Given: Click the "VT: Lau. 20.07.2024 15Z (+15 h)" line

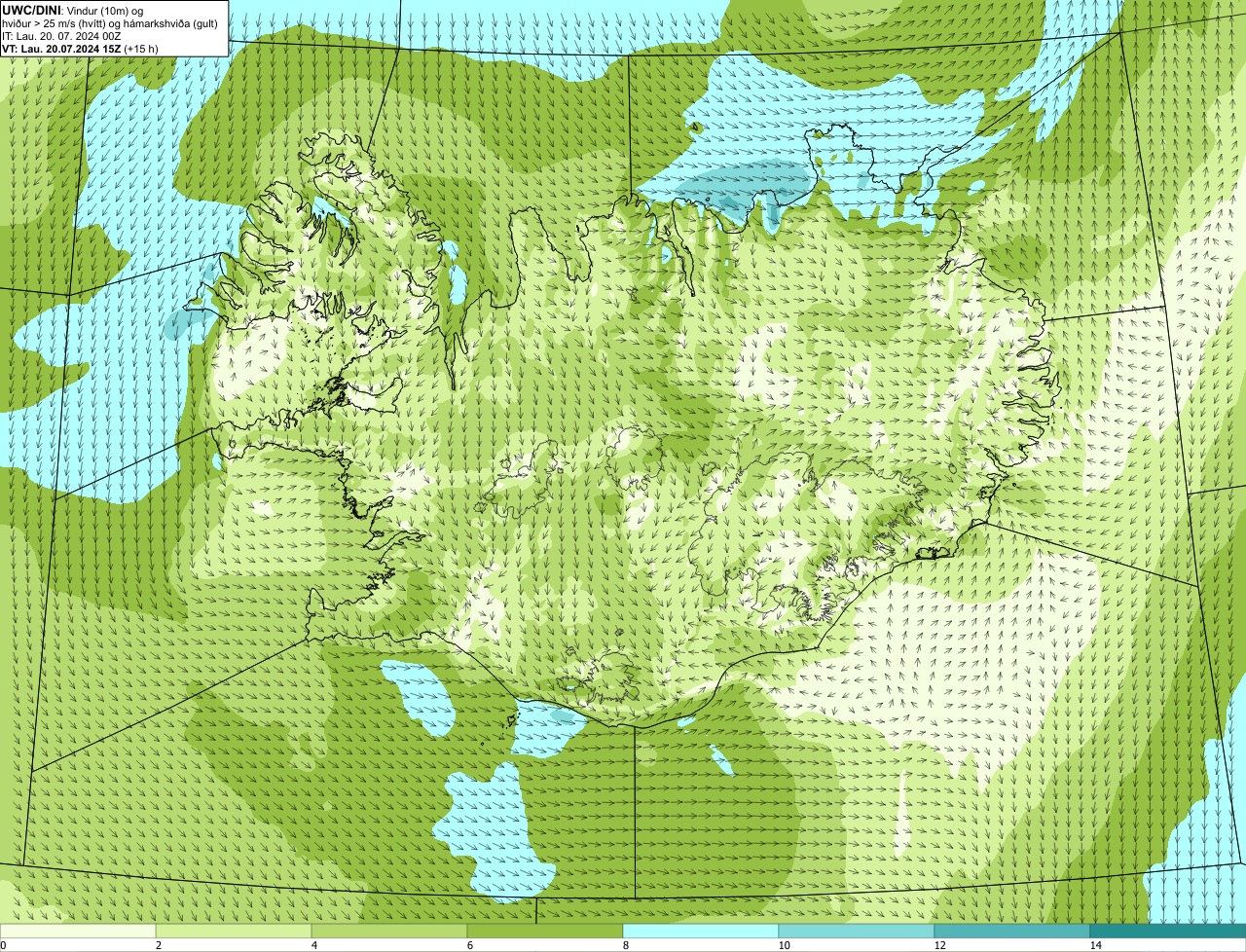Looking at the screenshot, I should (80, 49).
